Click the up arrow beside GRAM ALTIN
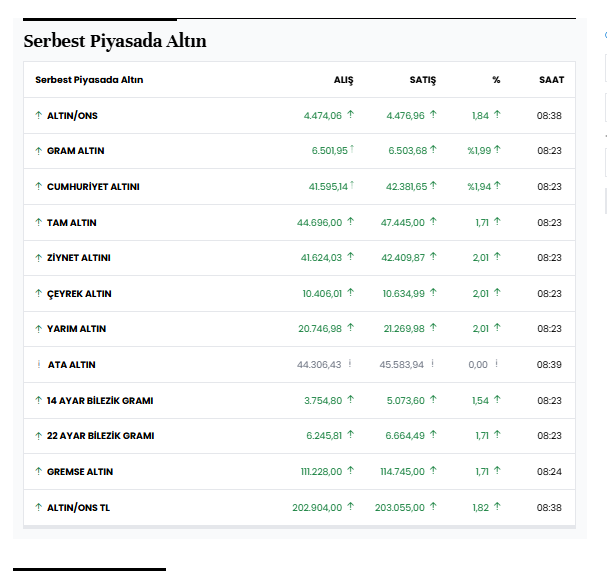Image resolution: width=607 pixels, height=571 pixels. [38, 151]
